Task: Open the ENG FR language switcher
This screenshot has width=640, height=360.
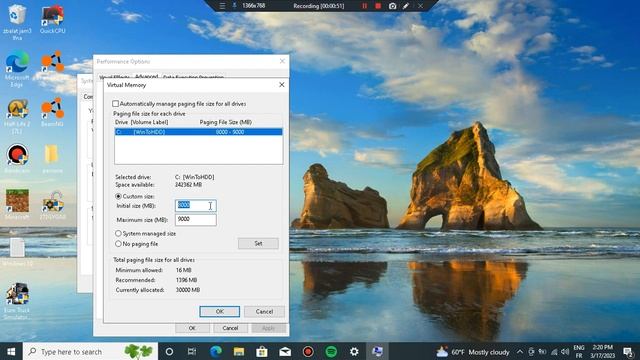Action: pos(579,351)
